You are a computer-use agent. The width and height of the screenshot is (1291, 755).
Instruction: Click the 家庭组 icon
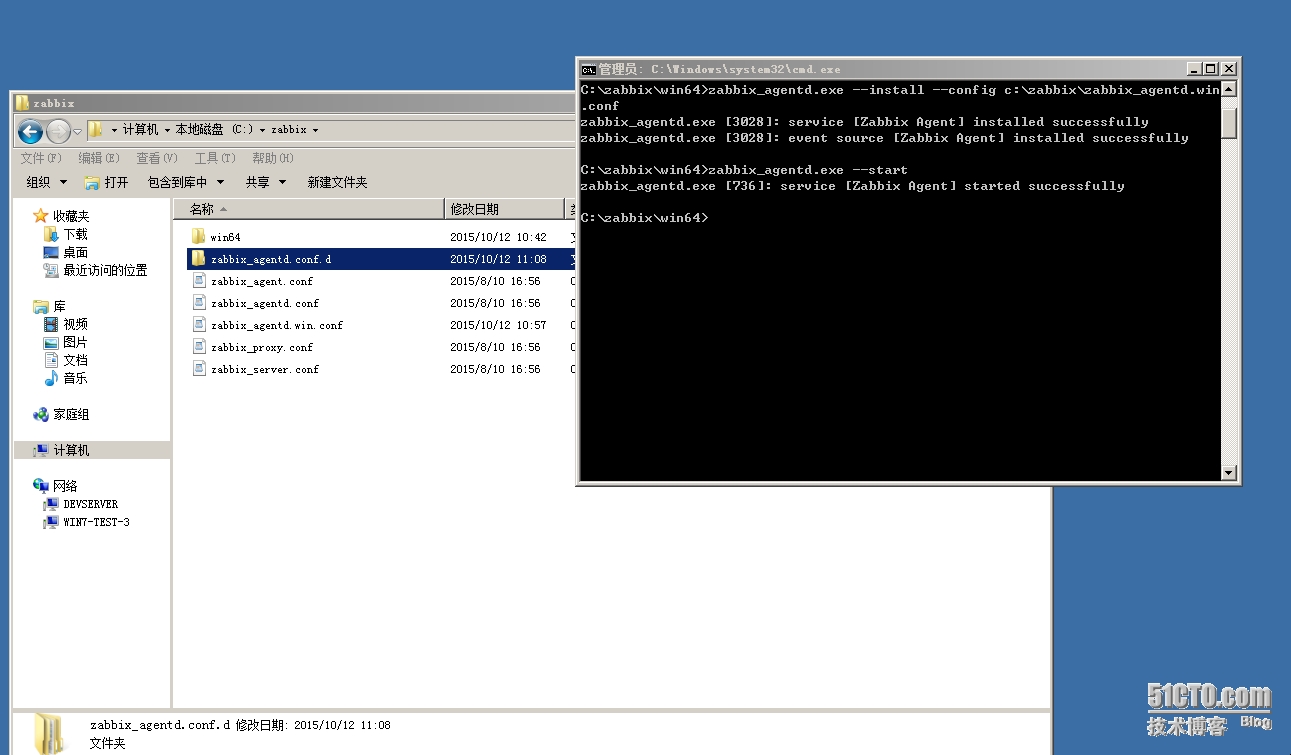coord(41,414)
